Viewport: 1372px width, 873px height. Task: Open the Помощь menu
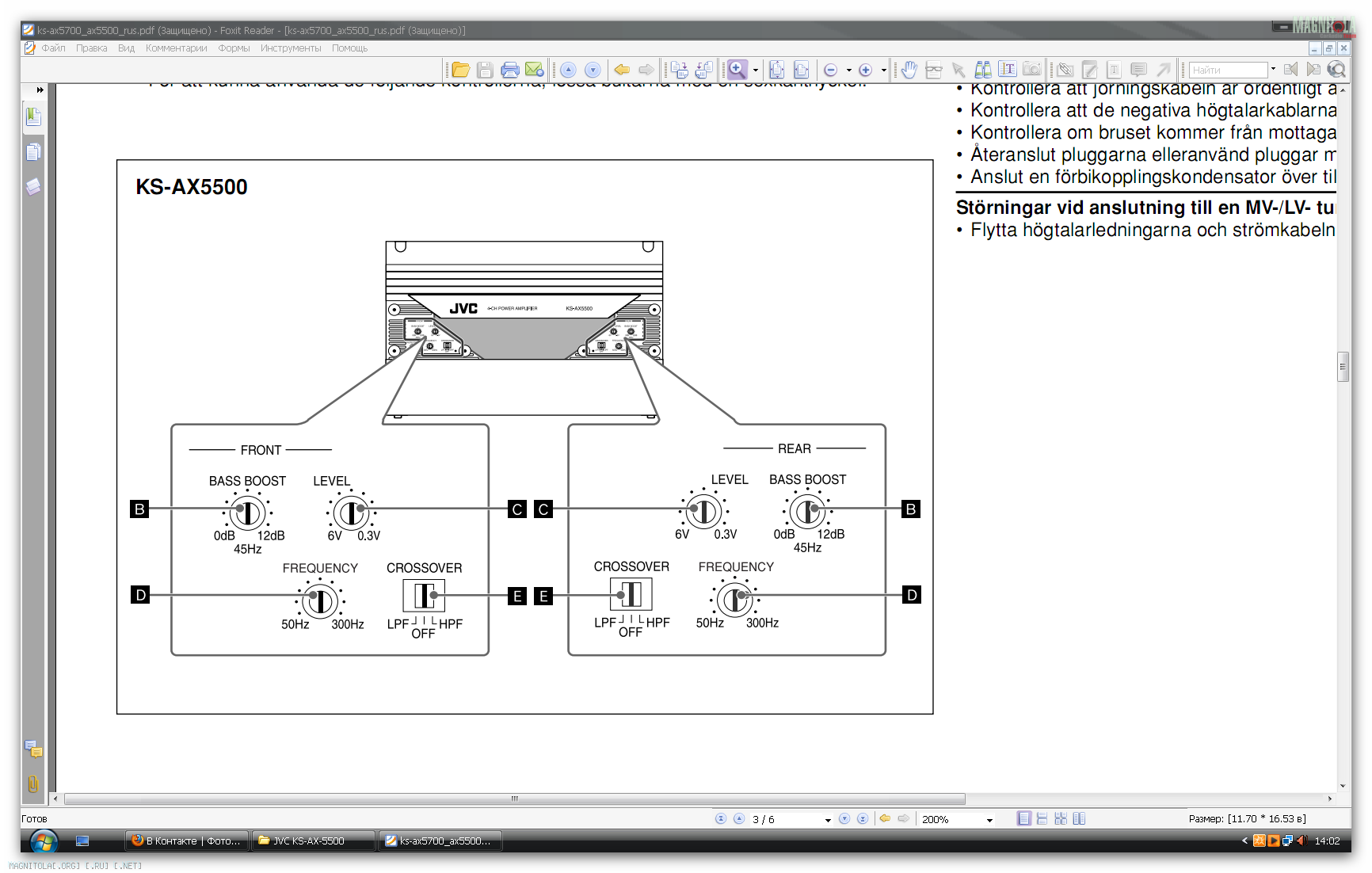pyautogui.click(x=350, y=48)
